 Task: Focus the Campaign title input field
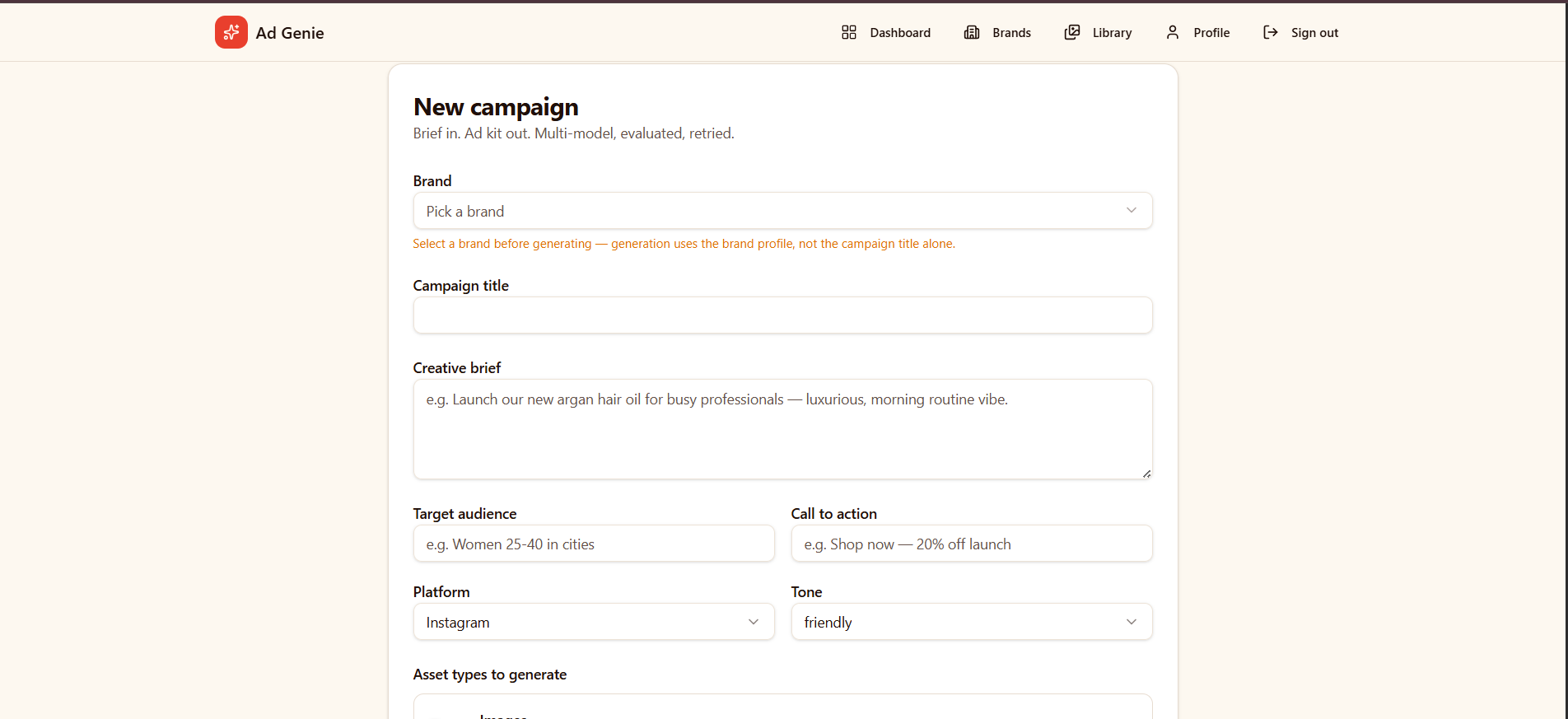(782, 315)
